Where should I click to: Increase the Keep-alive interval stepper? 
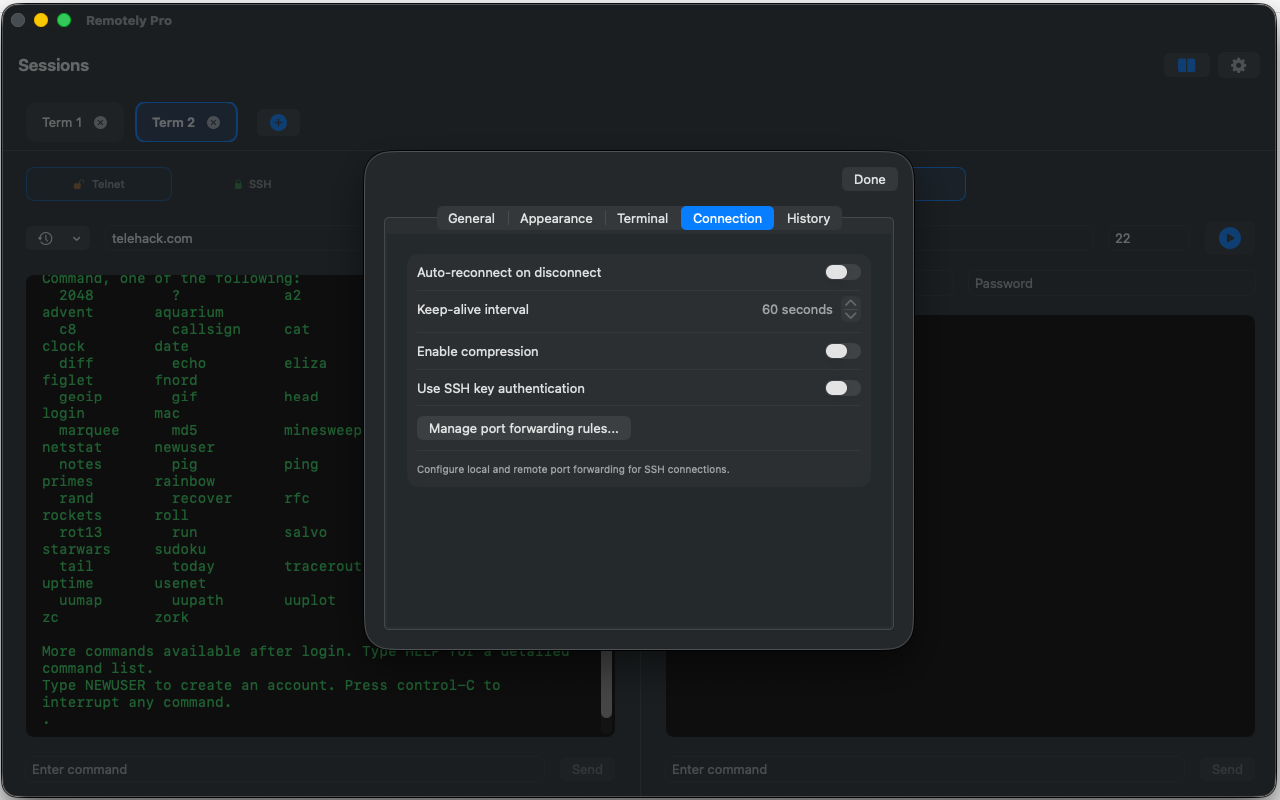tap(850, 303)
